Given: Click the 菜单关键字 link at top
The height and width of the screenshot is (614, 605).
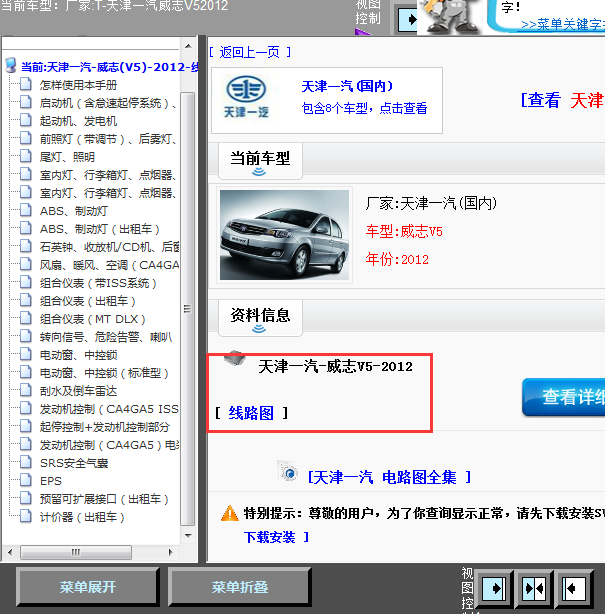Looking at the screenshot, I should [x=563, y=24].
